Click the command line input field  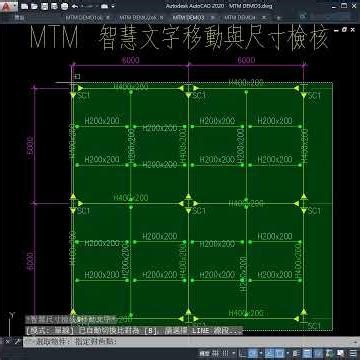(190, 342)
